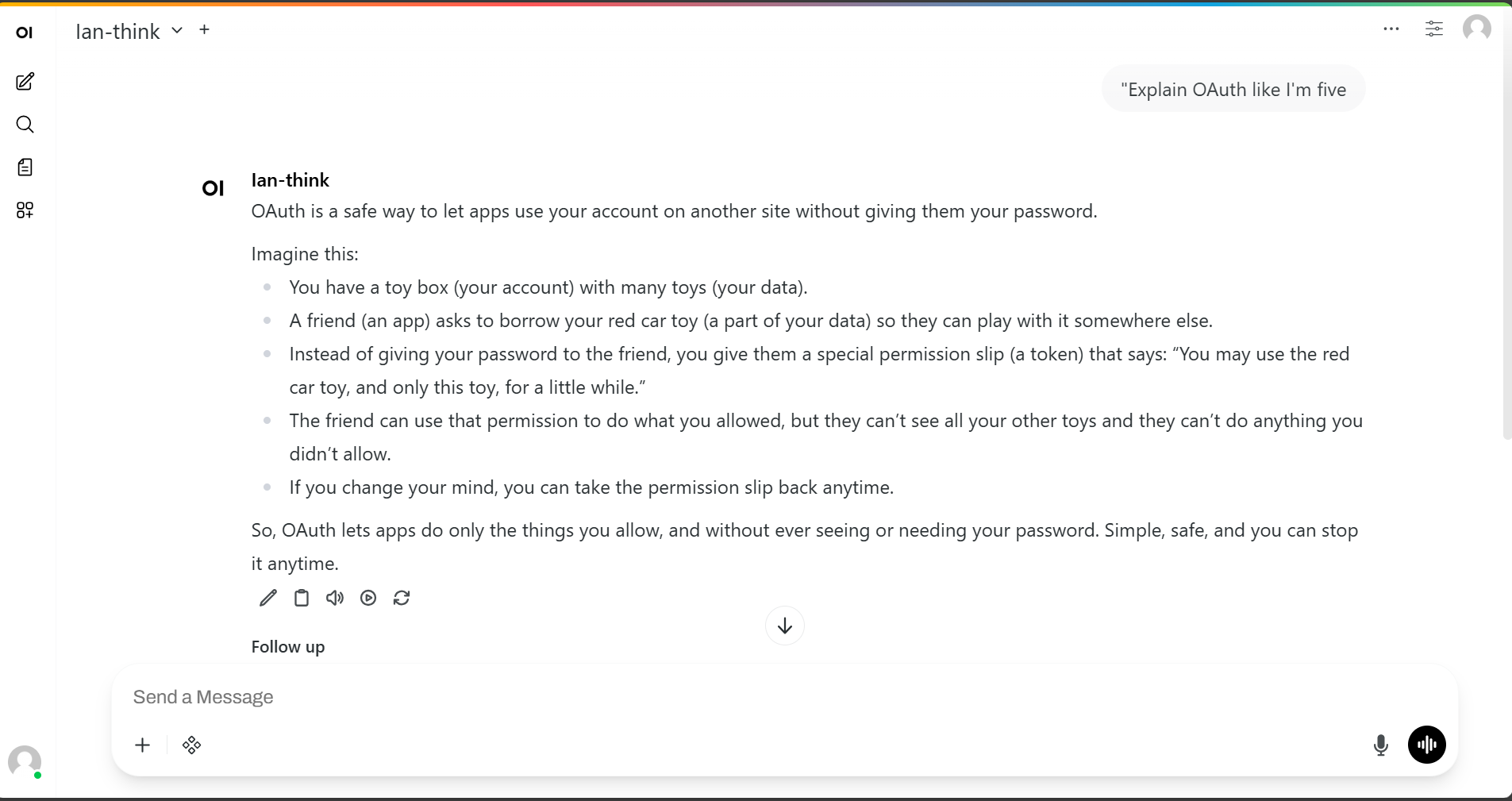1512x801 pixels.
Task: Open the user profile avatar menu top-right
Action: 1477,29
